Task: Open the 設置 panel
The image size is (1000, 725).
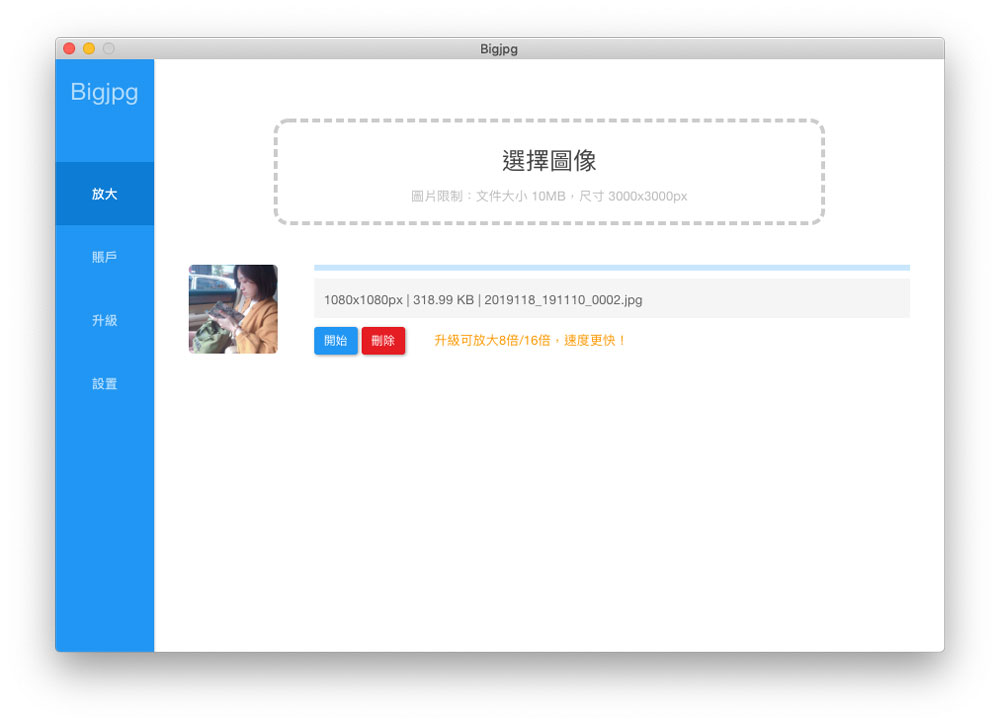Action: click(104, 384)
